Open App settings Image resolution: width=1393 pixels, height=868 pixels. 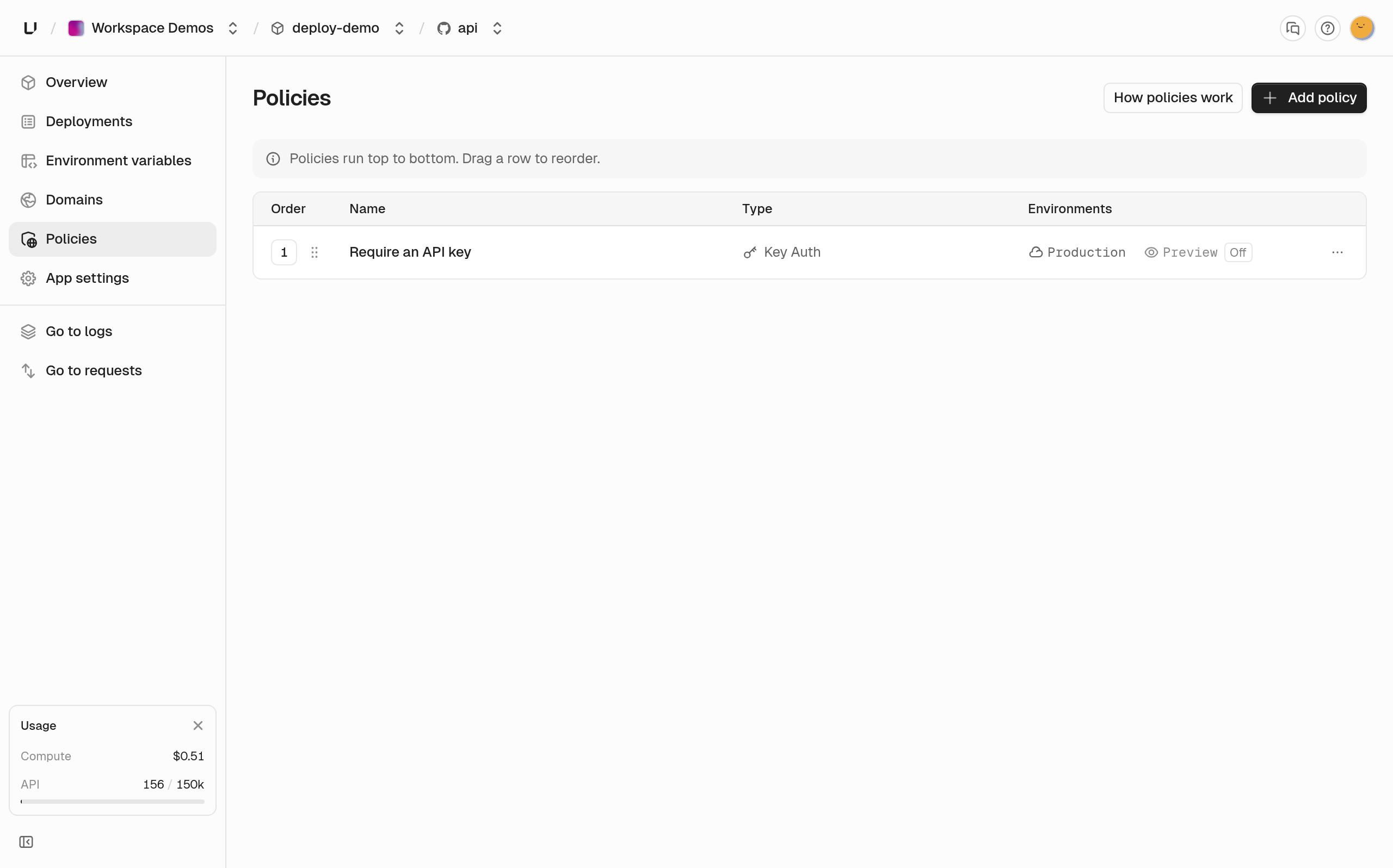click(113, 278)
